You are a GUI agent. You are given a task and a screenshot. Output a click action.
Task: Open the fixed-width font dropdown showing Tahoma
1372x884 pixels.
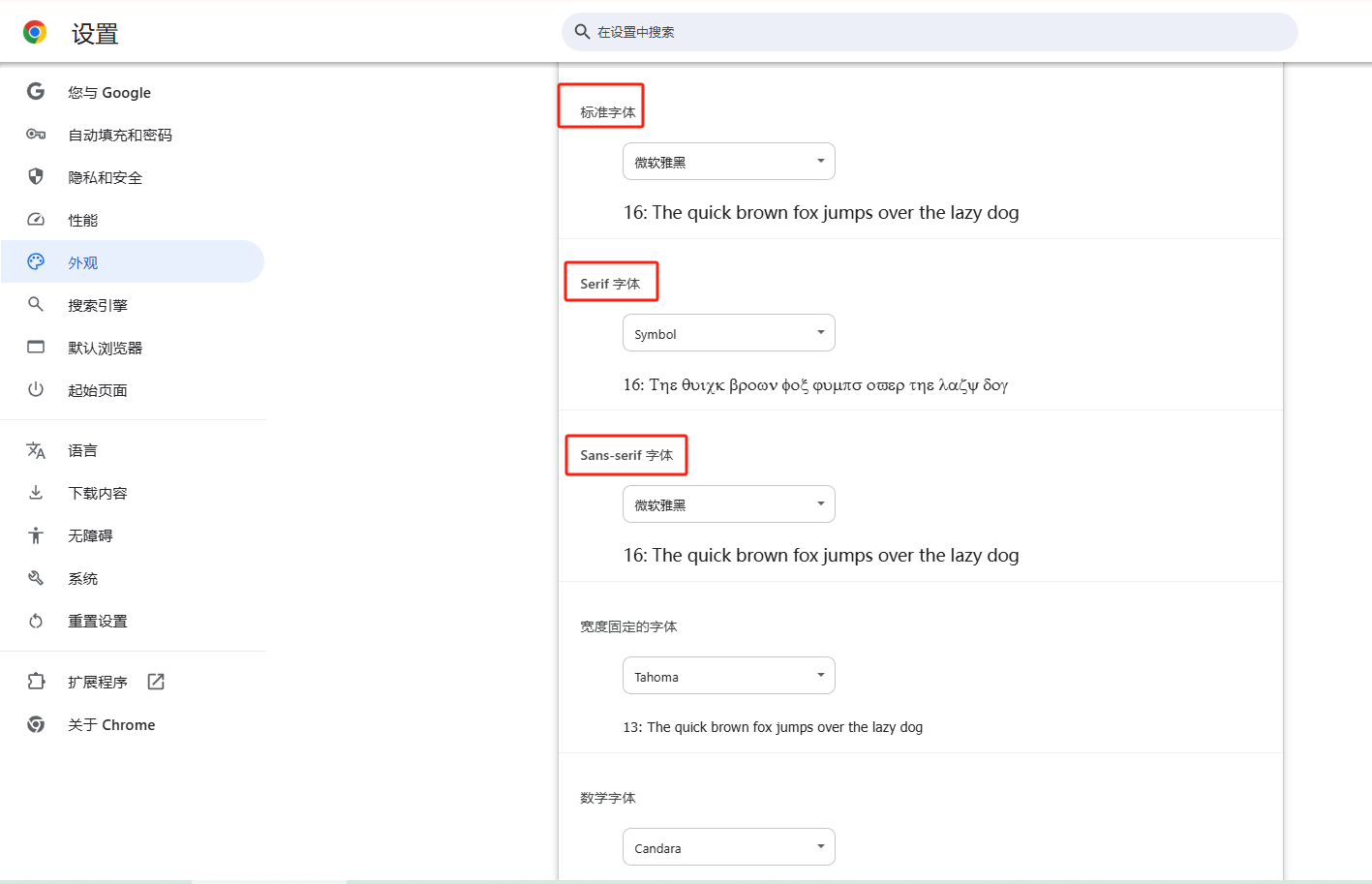[729, 676]
